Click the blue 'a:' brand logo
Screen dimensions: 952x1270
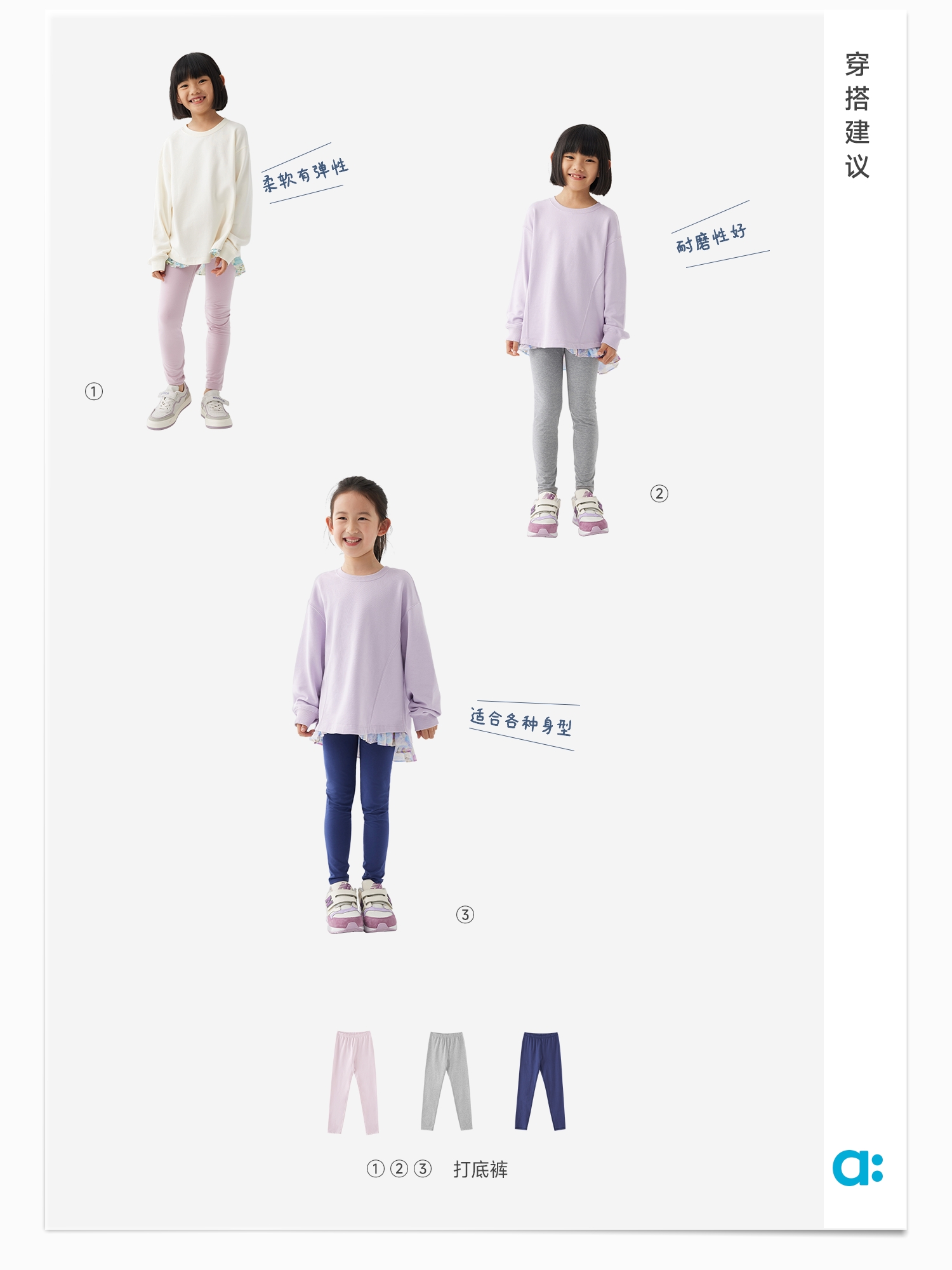[x=857, y=1167]
